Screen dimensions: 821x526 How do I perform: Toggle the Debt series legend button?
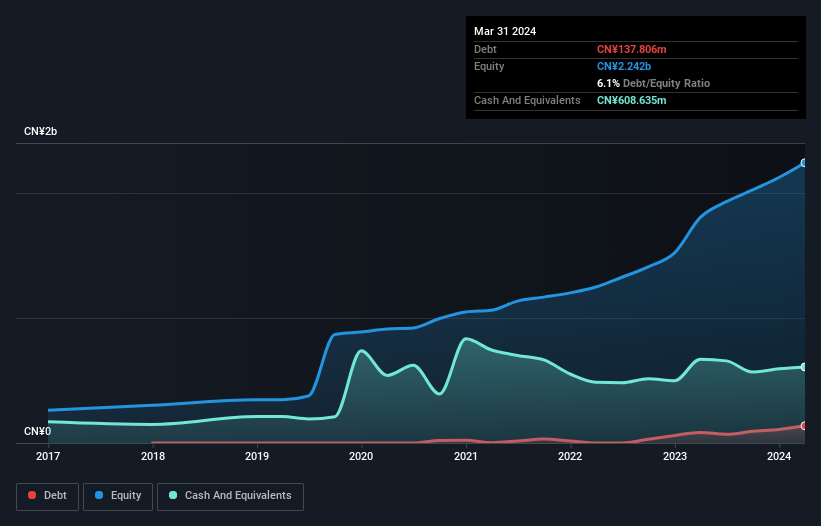pyautogui.click(x=48, y=496)
